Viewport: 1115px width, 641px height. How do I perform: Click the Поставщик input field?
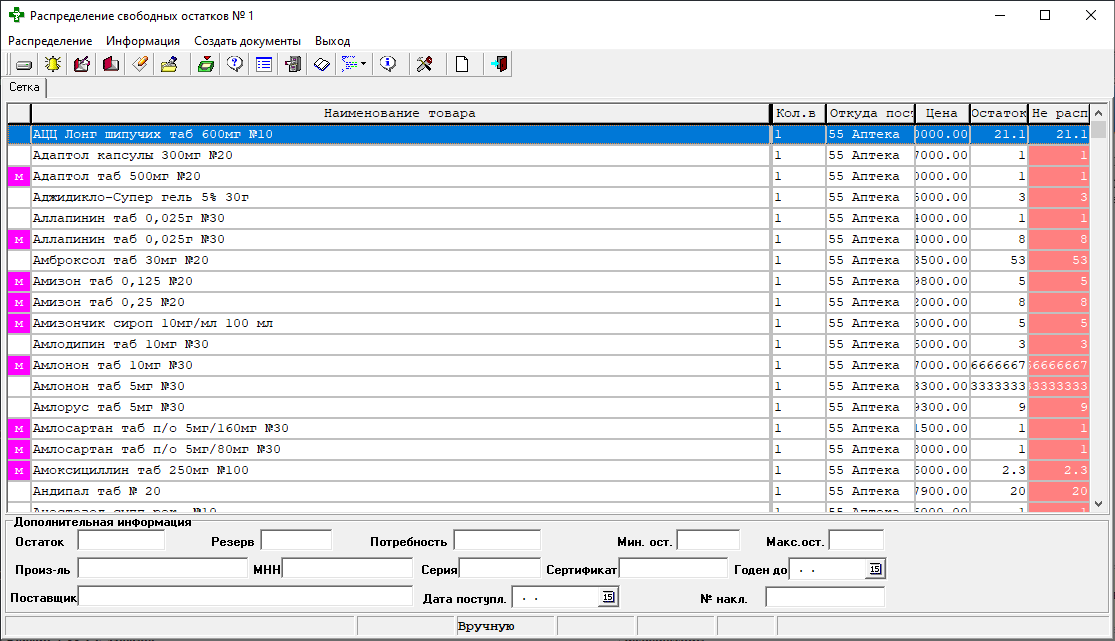point(245,597)
